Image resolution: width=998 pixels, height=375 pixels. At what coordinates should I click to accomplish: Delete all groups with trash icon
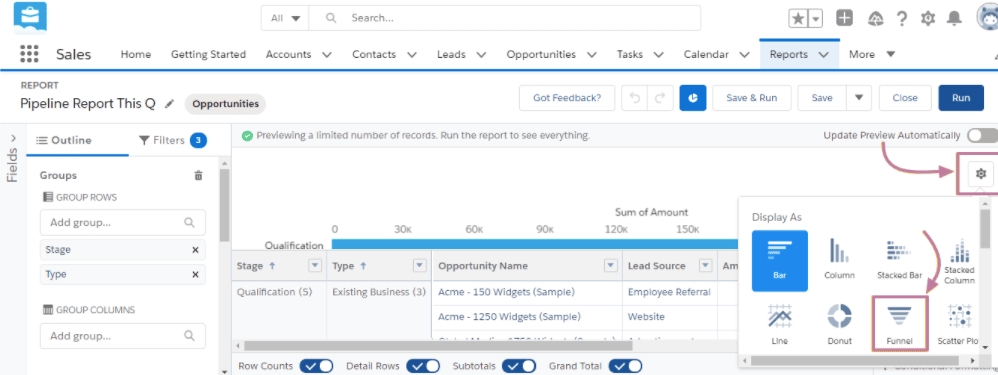(199, 175)
